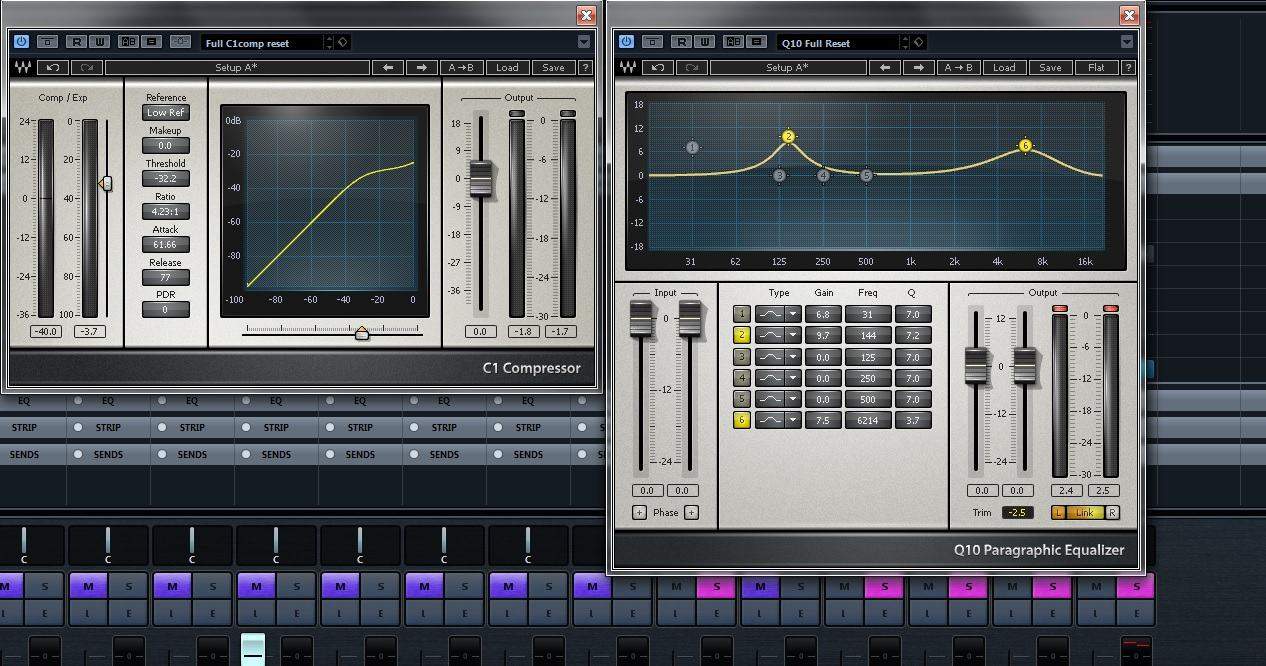
Task: Click C1 threshold slider handle under graph
Action: pyautogui.click(x=362, y=332)
